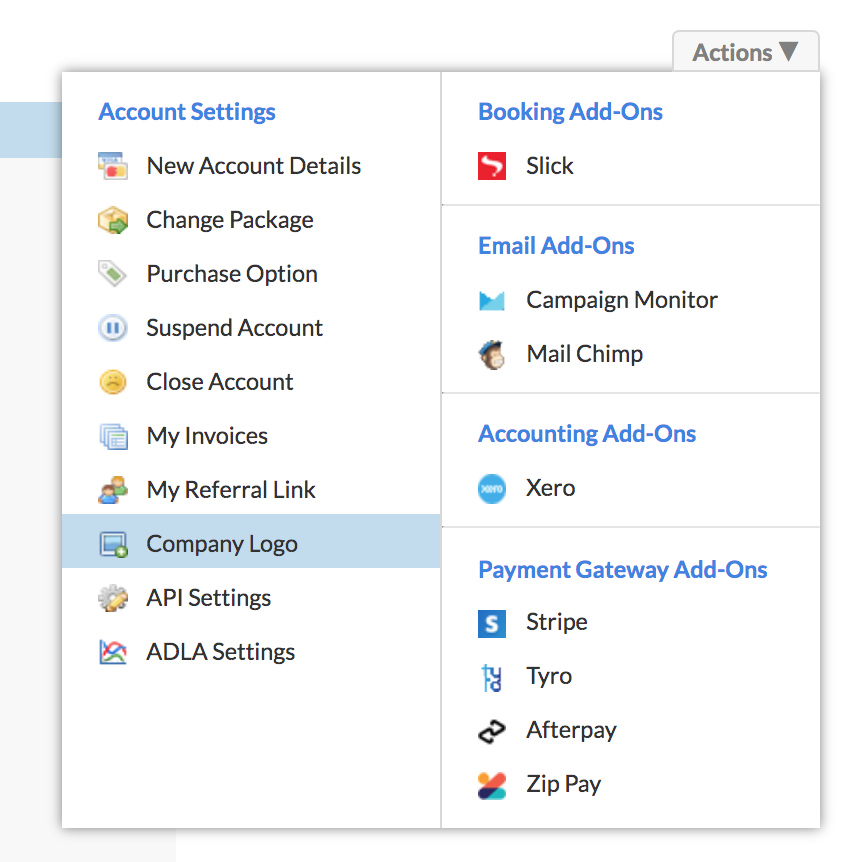Open the Campaign Monitor email add-on
Image resolution: width=850 pixels, height=862 pixels.
tap(631, 301)
